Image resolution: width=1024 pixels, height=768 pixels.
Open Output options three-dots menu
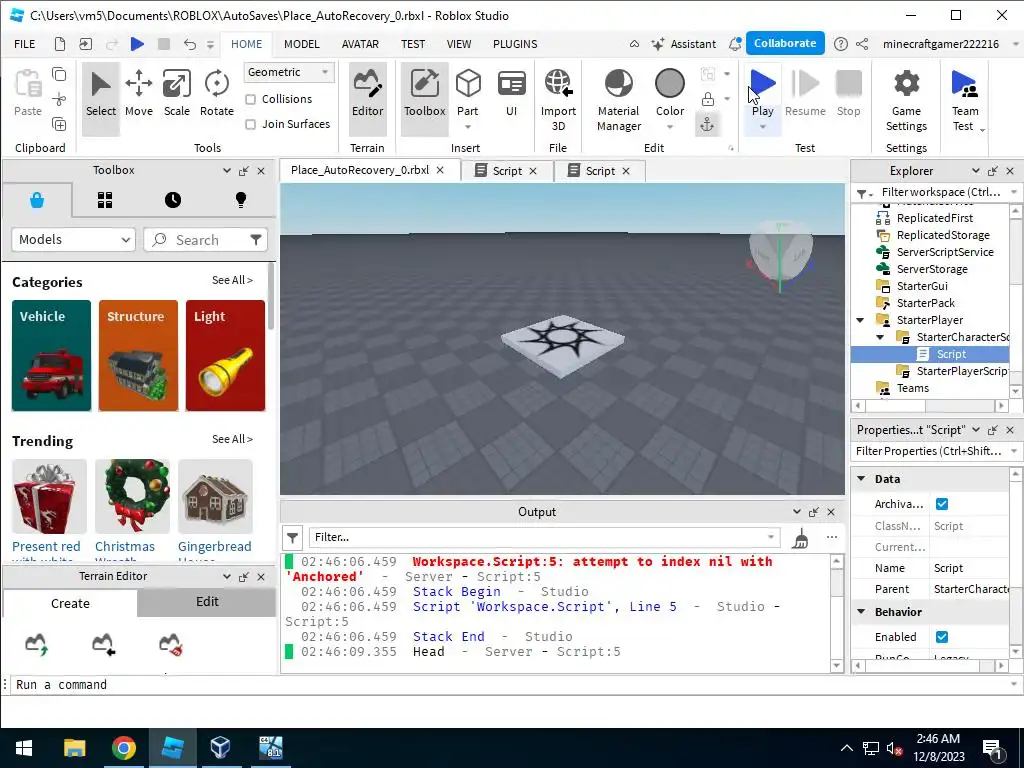point(831,537)
